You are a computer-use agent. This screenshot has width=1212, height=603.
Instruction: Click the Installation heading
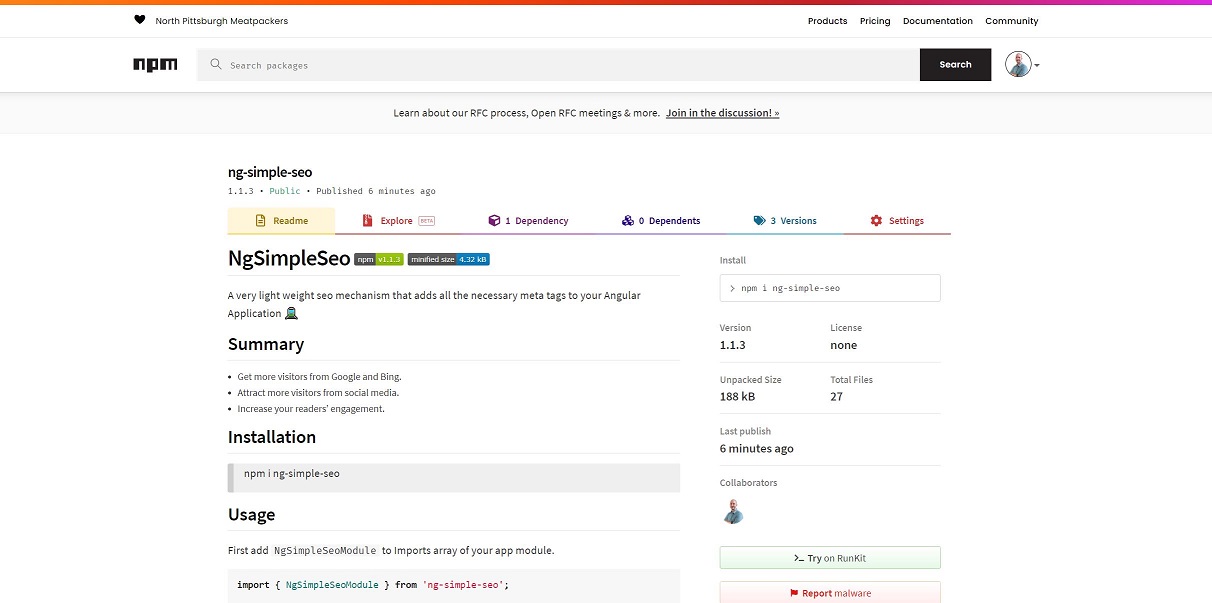272,437
